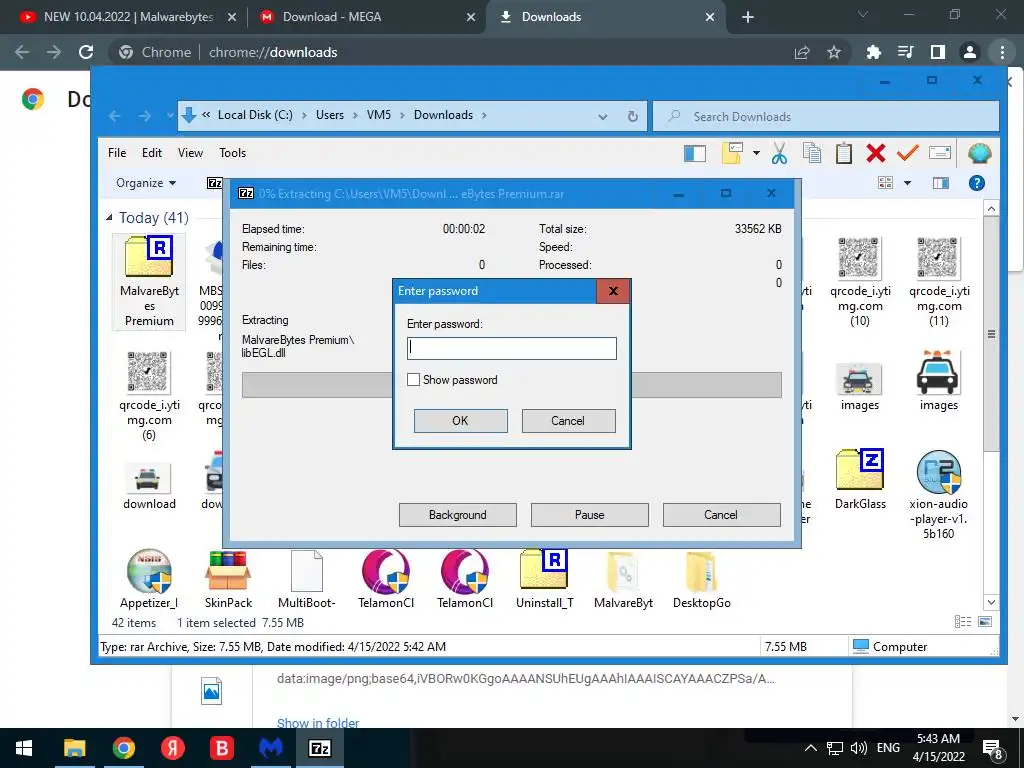
Task: Bookmark this page with star icon
Action: click(x=833, y=52)
